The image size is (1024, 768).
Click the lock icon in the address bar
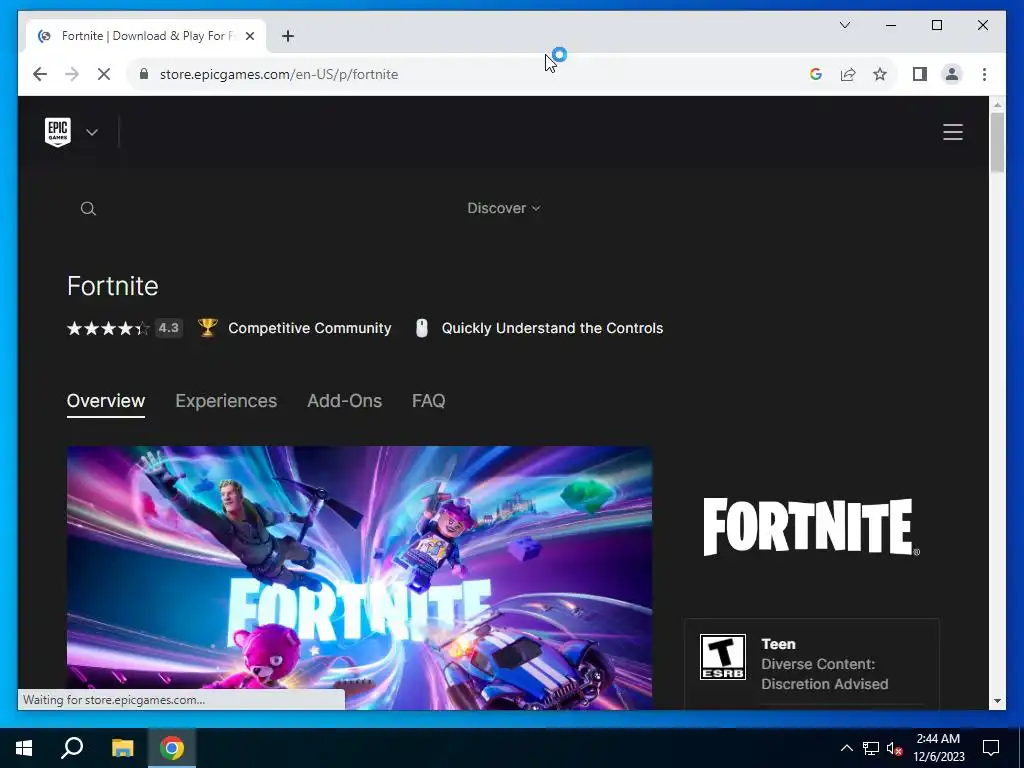144,74
